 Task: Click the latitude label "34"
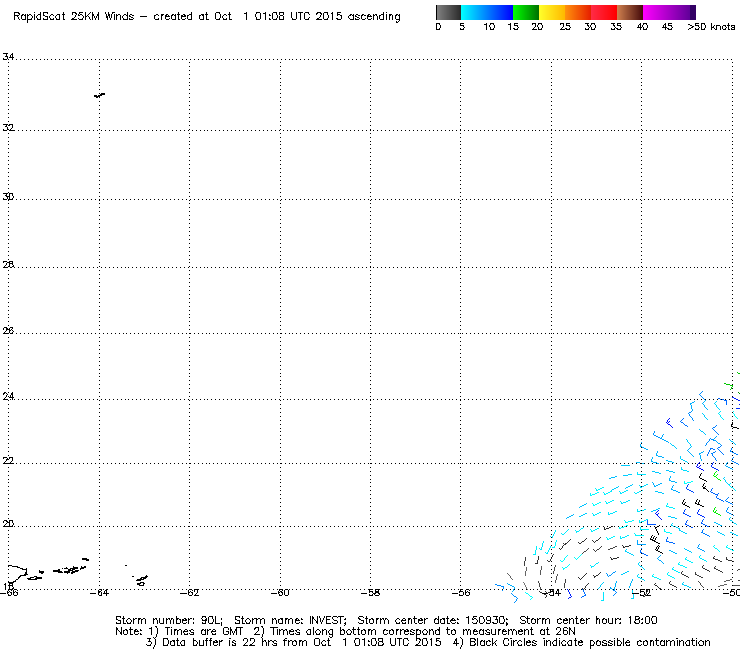tap(8, 57)
